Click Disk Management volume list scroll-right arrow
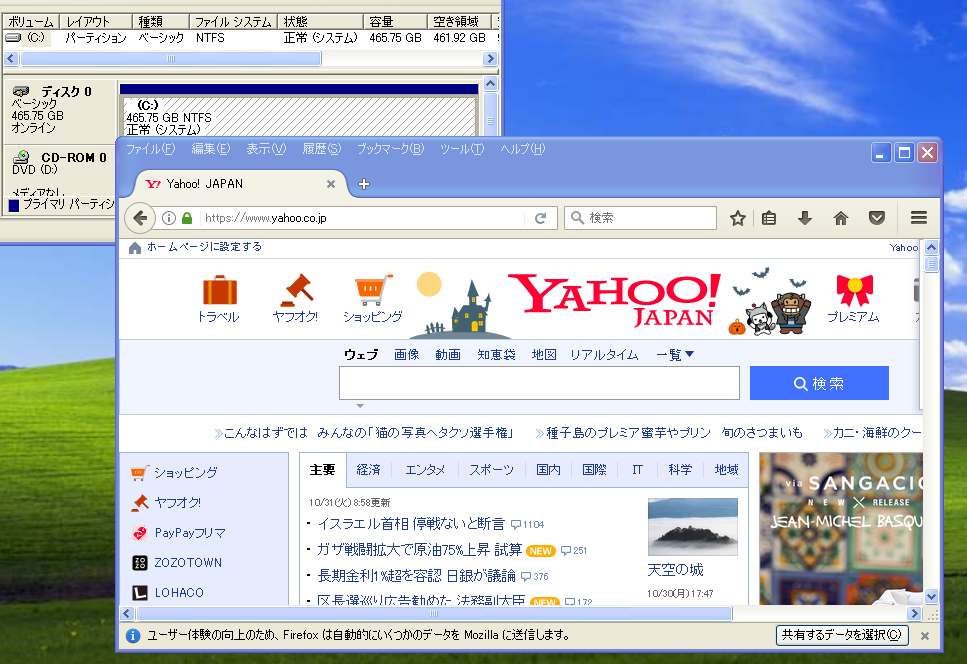The height and width of the screenshot is (664, 967). (x=490, y=59)
